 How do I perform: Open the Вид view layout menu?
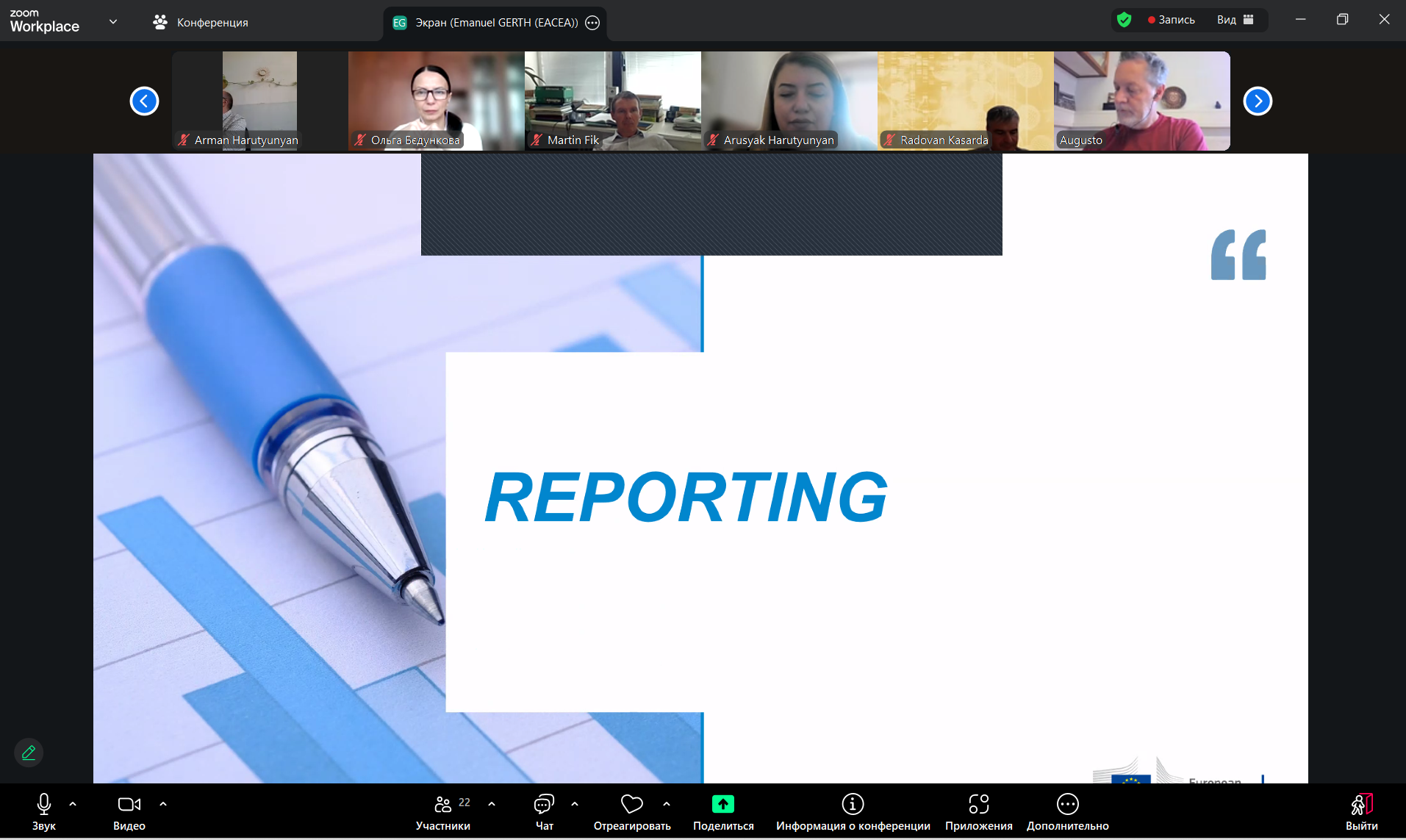point(1235,20)
